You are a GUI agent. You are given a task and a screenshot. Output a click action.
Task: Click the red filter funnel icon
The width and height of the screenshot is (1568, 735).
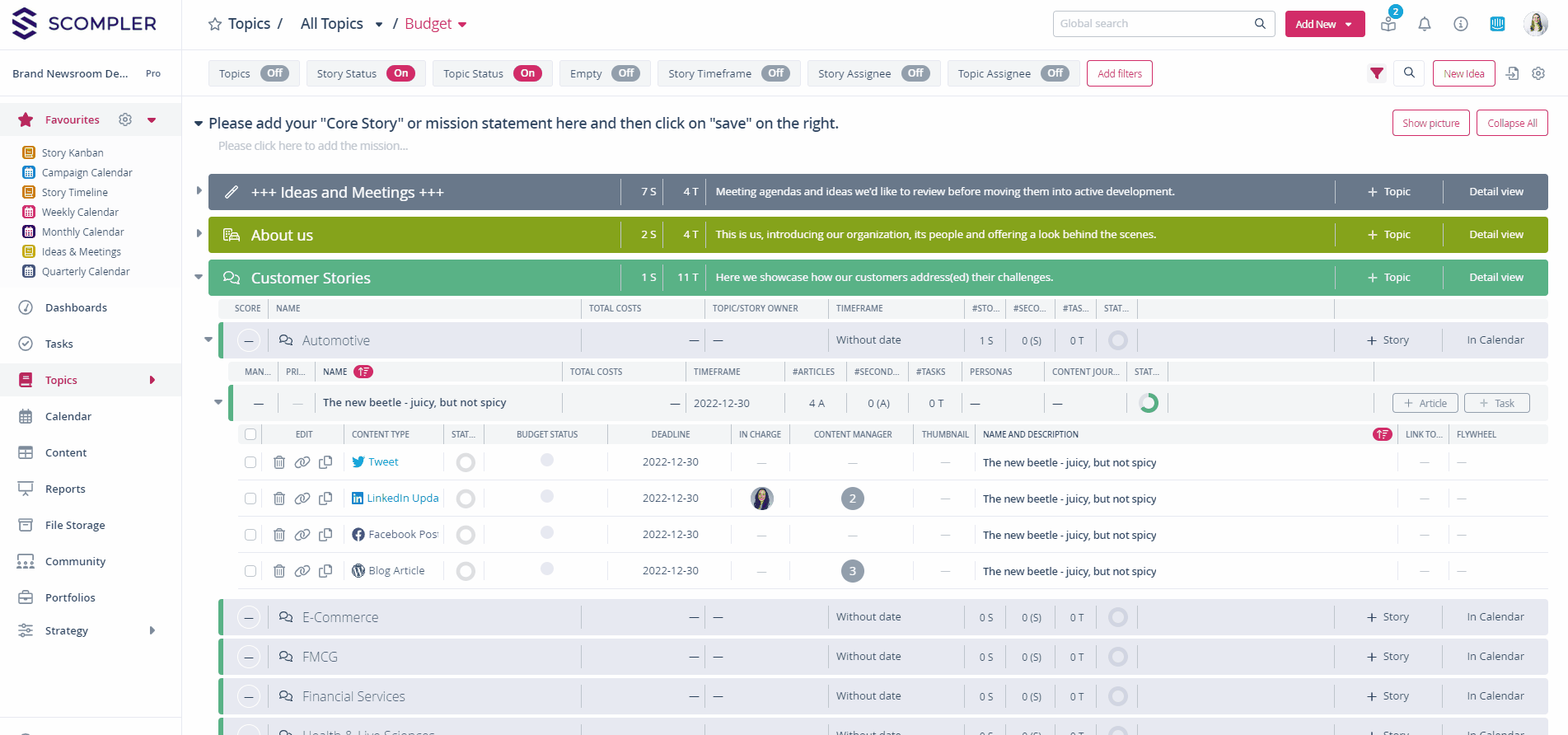click(1376, 74)
